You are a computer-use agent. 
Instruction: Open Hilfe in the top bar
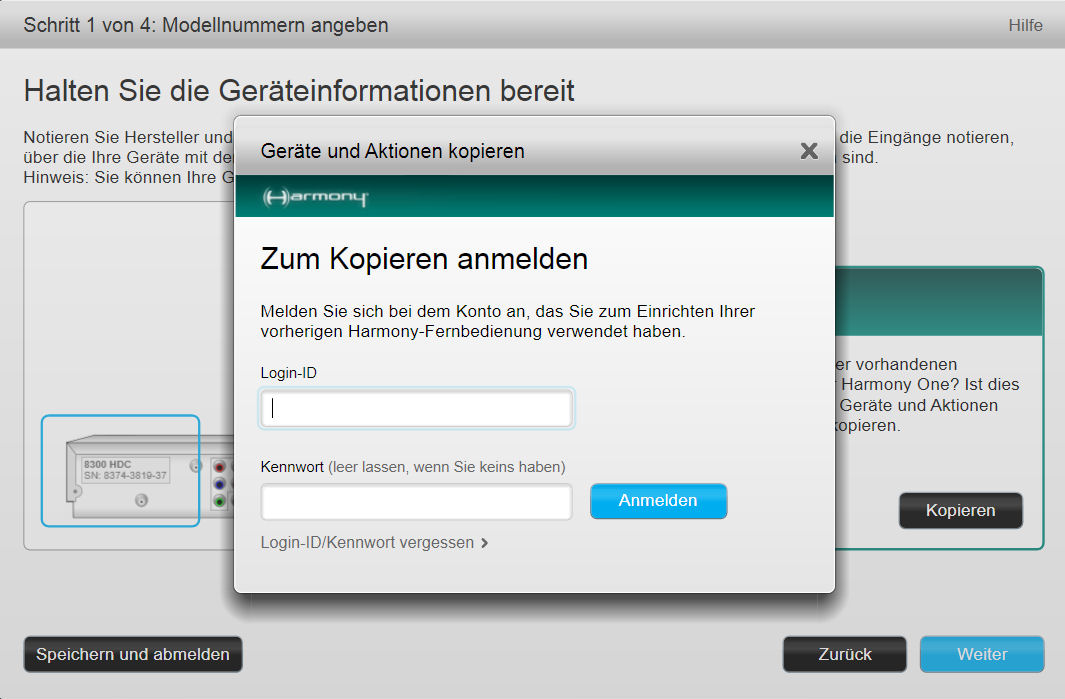click(x=1025, y=25)
